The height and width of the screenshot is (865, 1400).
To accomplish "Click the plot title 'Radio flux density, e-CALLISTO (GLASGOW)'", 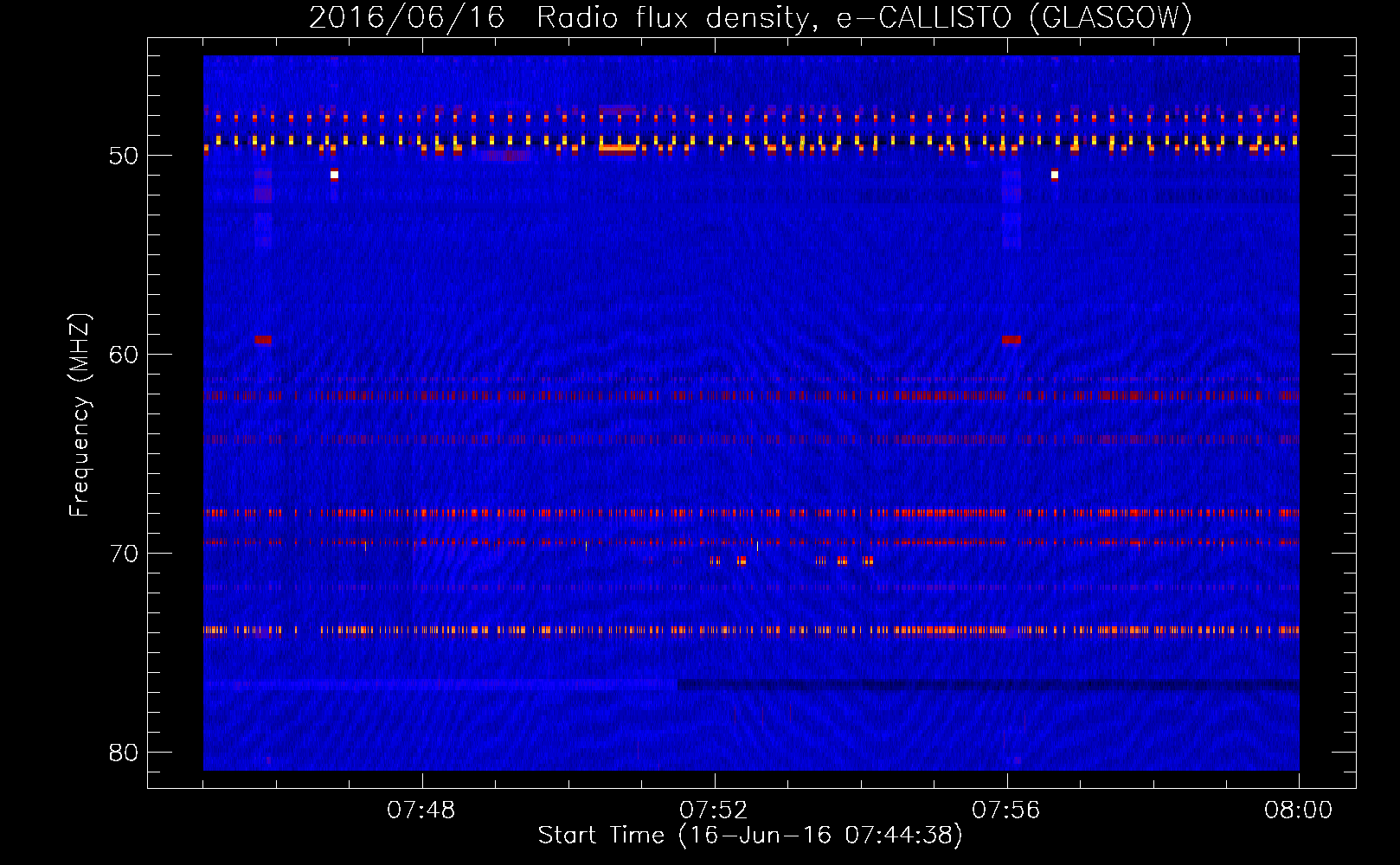I will [864, 17].
